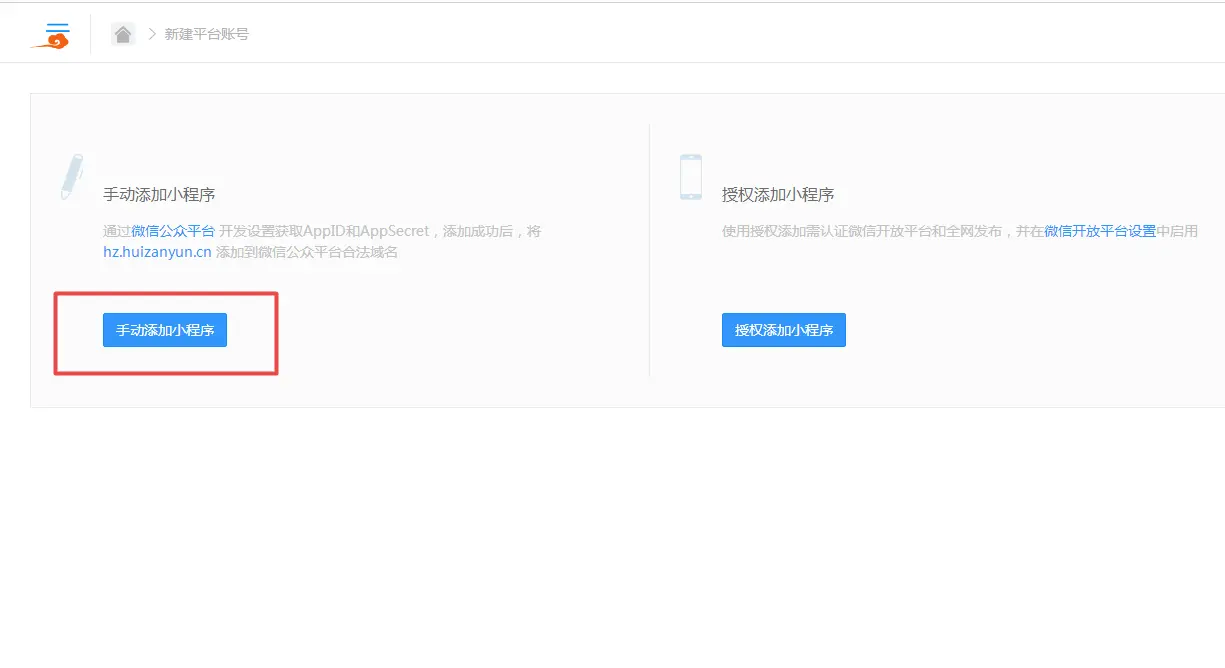
Task: Open the 微信开放平台设置 link
Action: coord(1100,231)
